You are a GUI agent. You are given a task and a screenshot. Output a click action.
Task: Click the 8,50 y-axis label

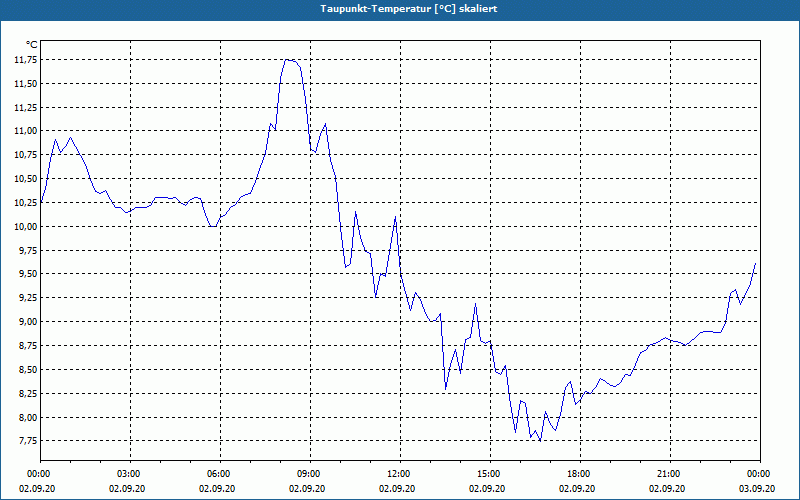pyautogui.click(x=28, y=369)
